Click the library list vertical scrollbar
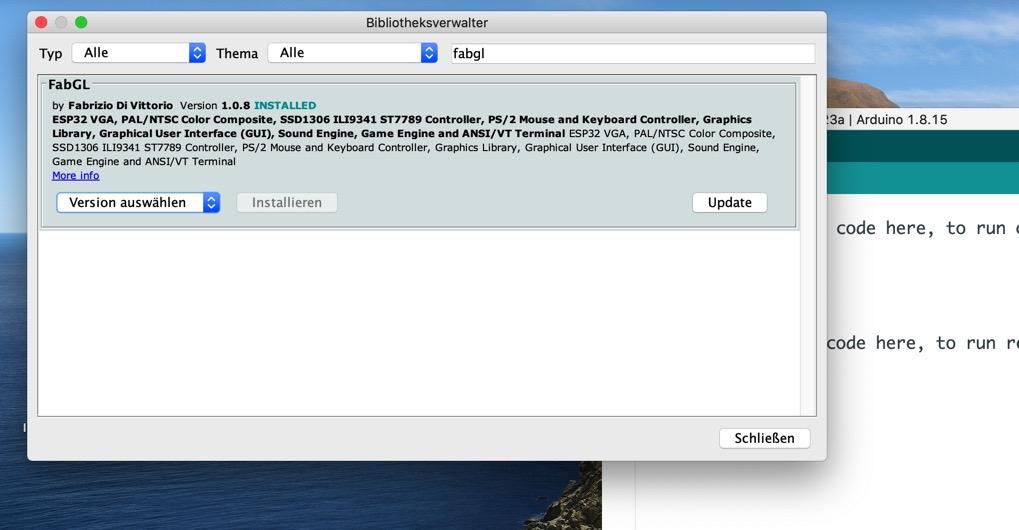The image size is (1019, 530). pyautogui.click(x=808, y=246)
